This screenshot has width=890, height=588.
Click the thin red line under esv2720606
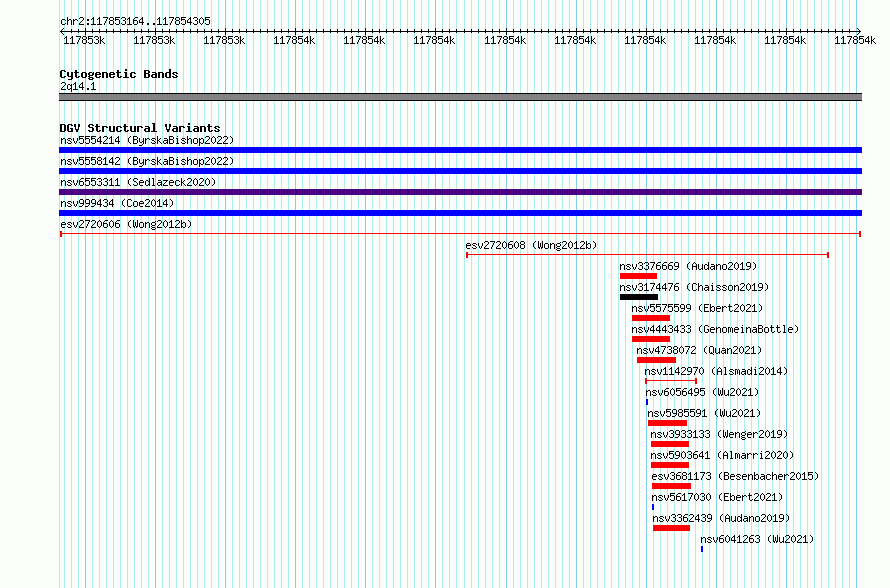(x=460, y=234)
